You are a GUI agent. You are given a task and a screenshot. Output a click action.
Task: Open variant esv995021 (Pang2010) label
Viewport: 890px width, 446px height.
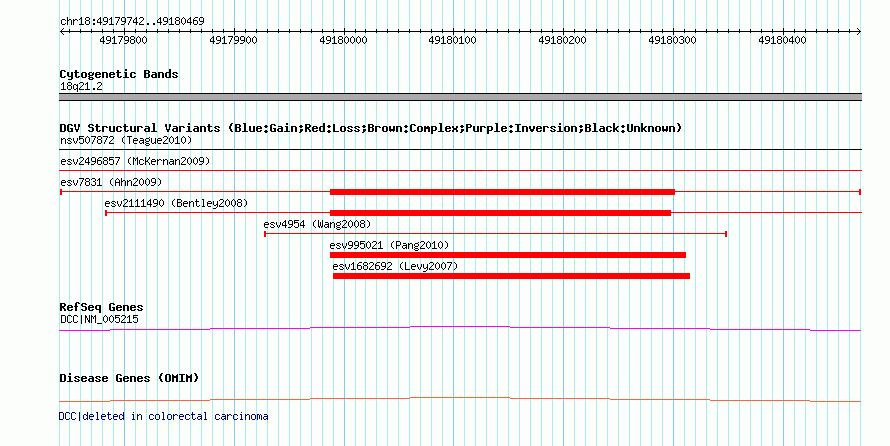[389, 245]
